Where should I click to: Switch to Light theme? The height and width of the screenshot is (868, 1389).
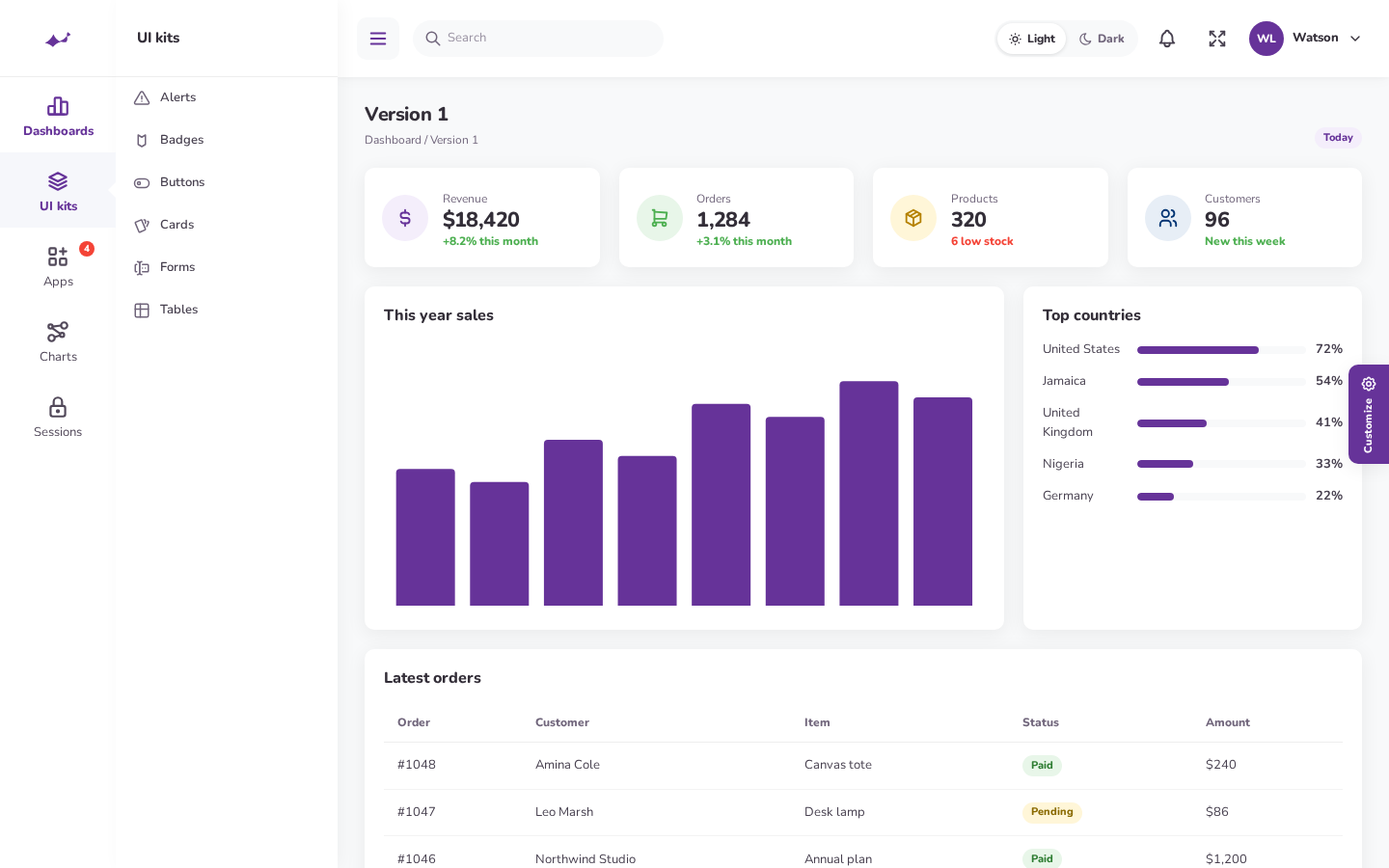click(1032, 39)
